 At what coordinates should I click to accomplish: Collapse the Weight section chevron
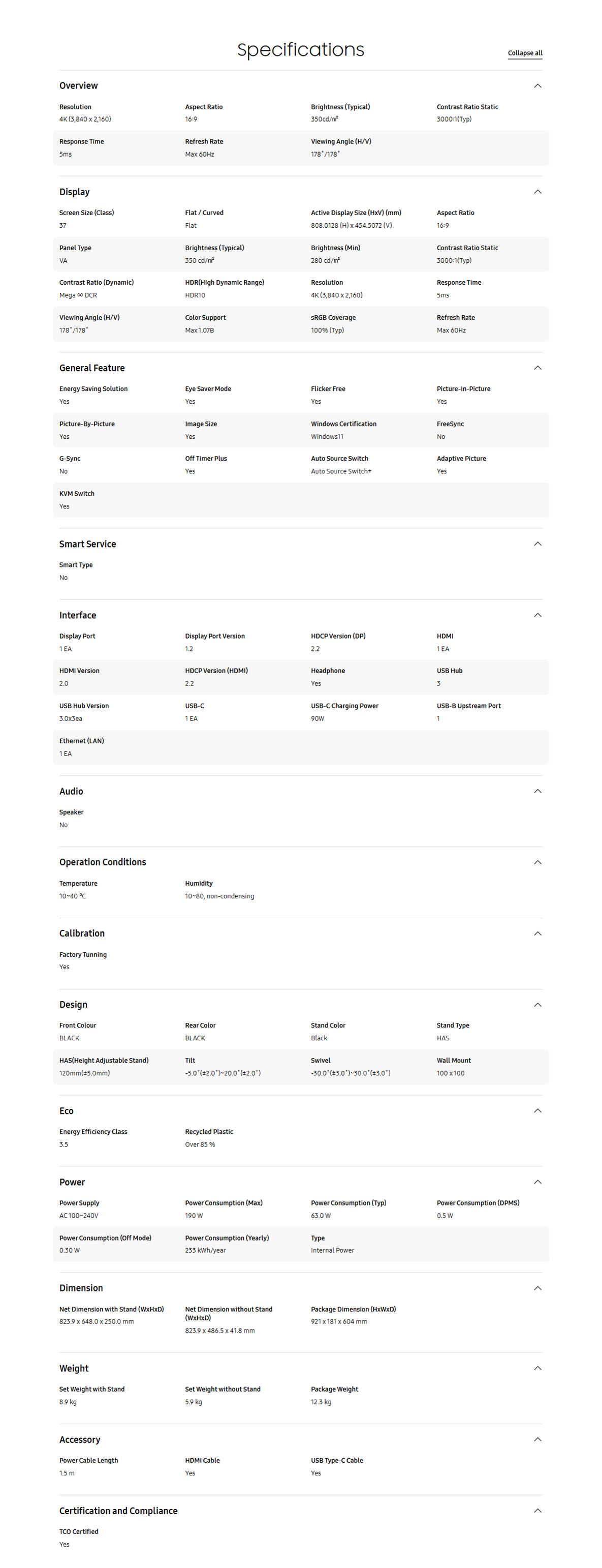point(537,1368)
